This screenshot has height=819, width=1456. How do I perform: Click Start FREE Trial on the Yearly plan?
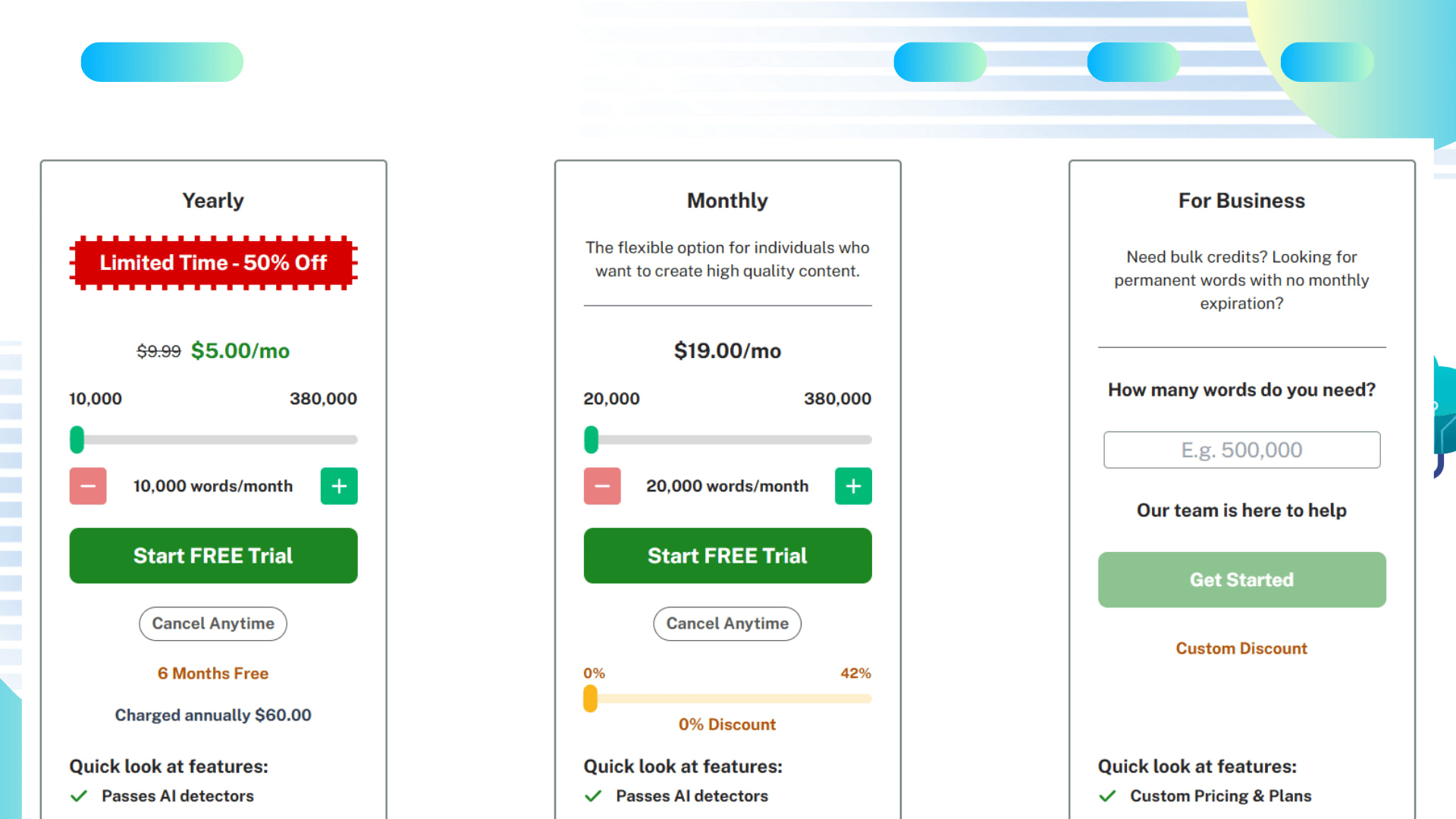pyautogui.click(x=212, y=555)
